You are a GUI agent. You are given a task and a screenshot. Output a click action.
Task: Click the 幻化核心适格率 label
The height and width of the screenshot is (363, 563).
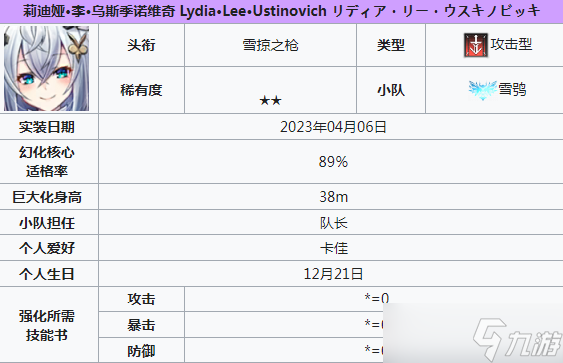click(47, 162)
